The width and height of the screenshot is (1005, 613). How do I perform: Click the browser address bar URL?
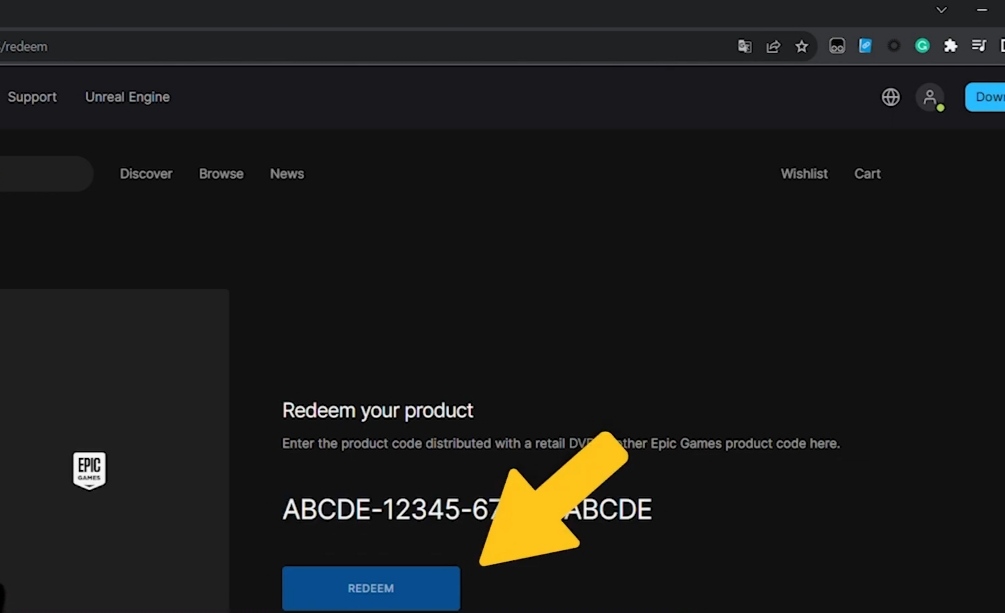pos(24,47)
